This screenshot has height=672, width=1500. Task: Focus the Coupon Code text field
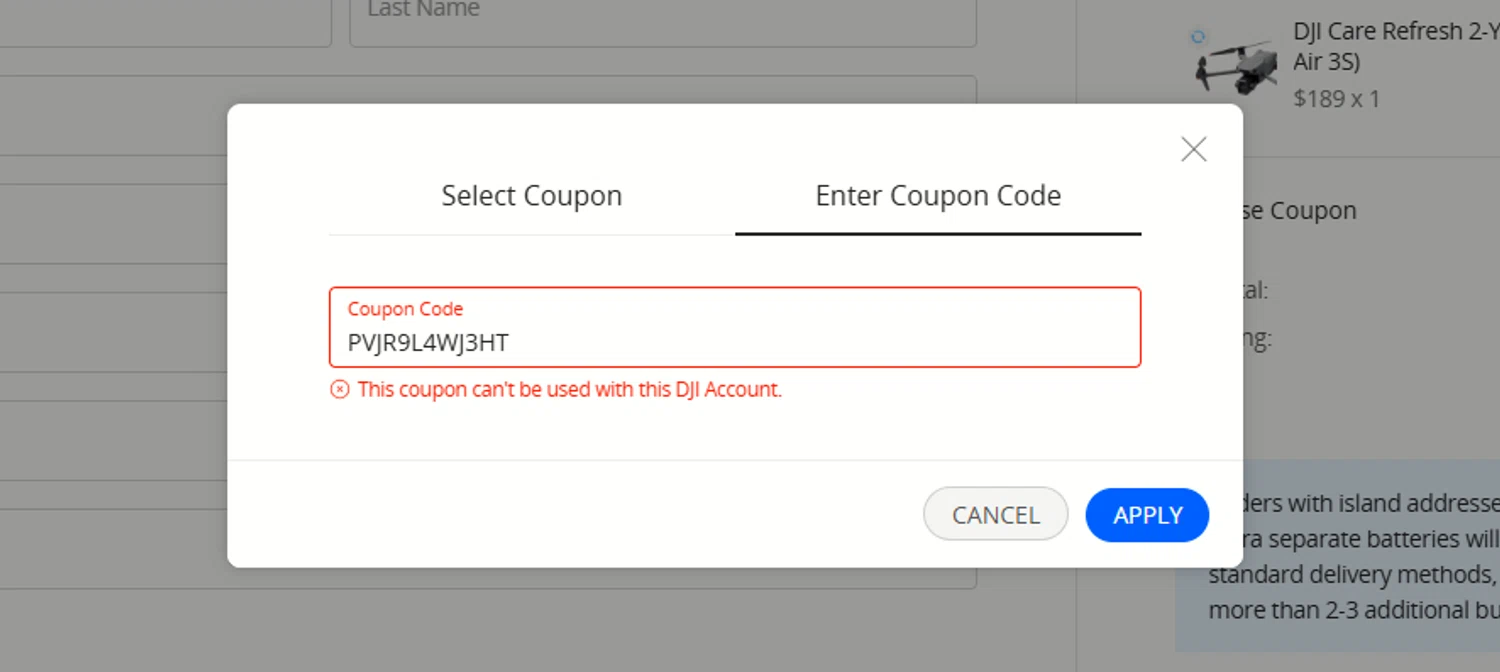[x=735, y=342]
